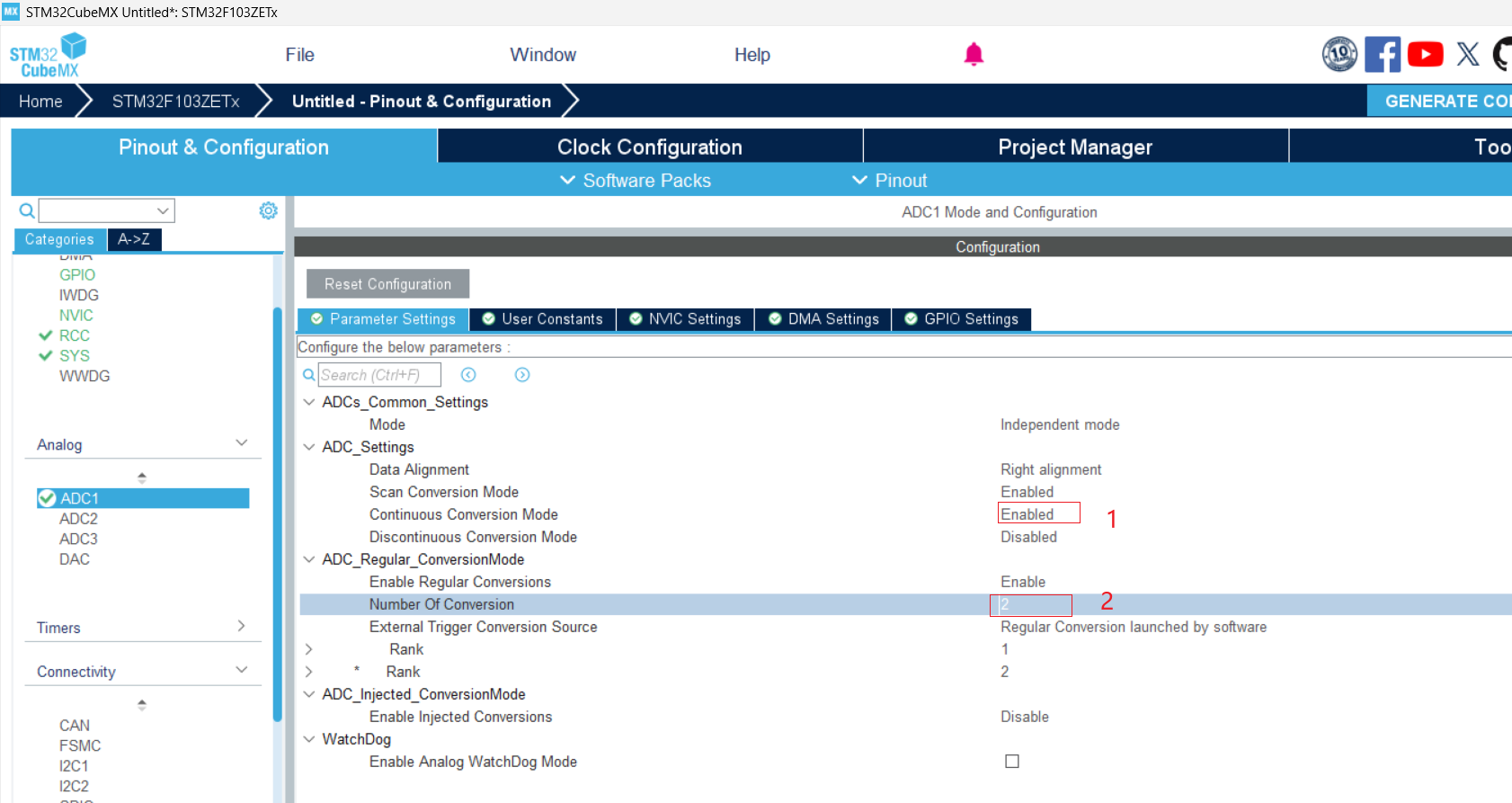Click the parameter search magnifier icon
This screenshot has width=1512, height=803.
tap(308, 375)
